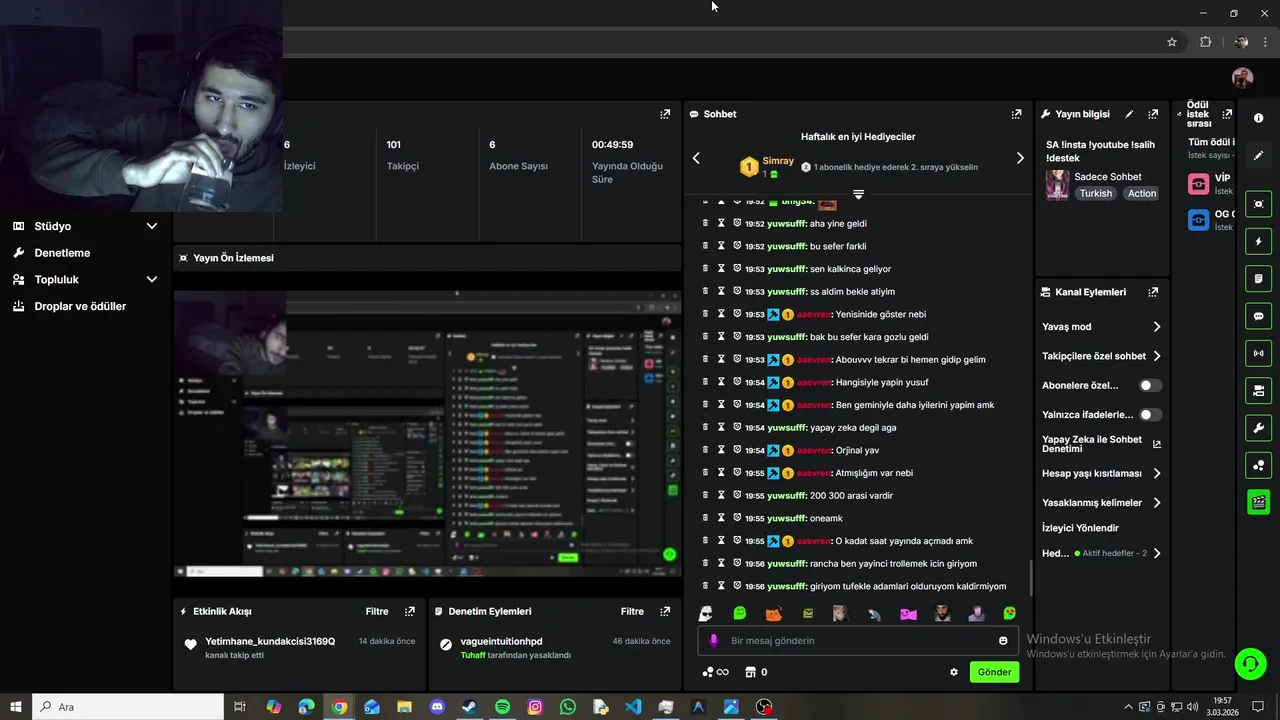This screenshot has width=1280, height=720.
Task: Pop out the Kanal Eylemleri panel
Action: [x=1153, y=292]
